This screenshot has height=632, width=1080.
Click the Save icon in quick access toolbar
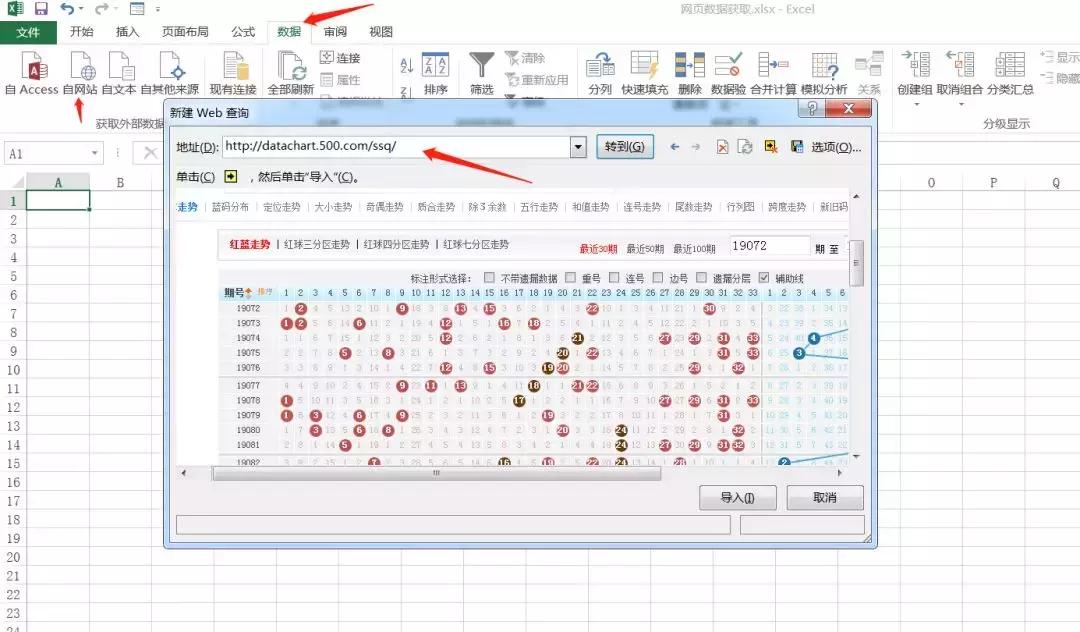coord(41,9)
